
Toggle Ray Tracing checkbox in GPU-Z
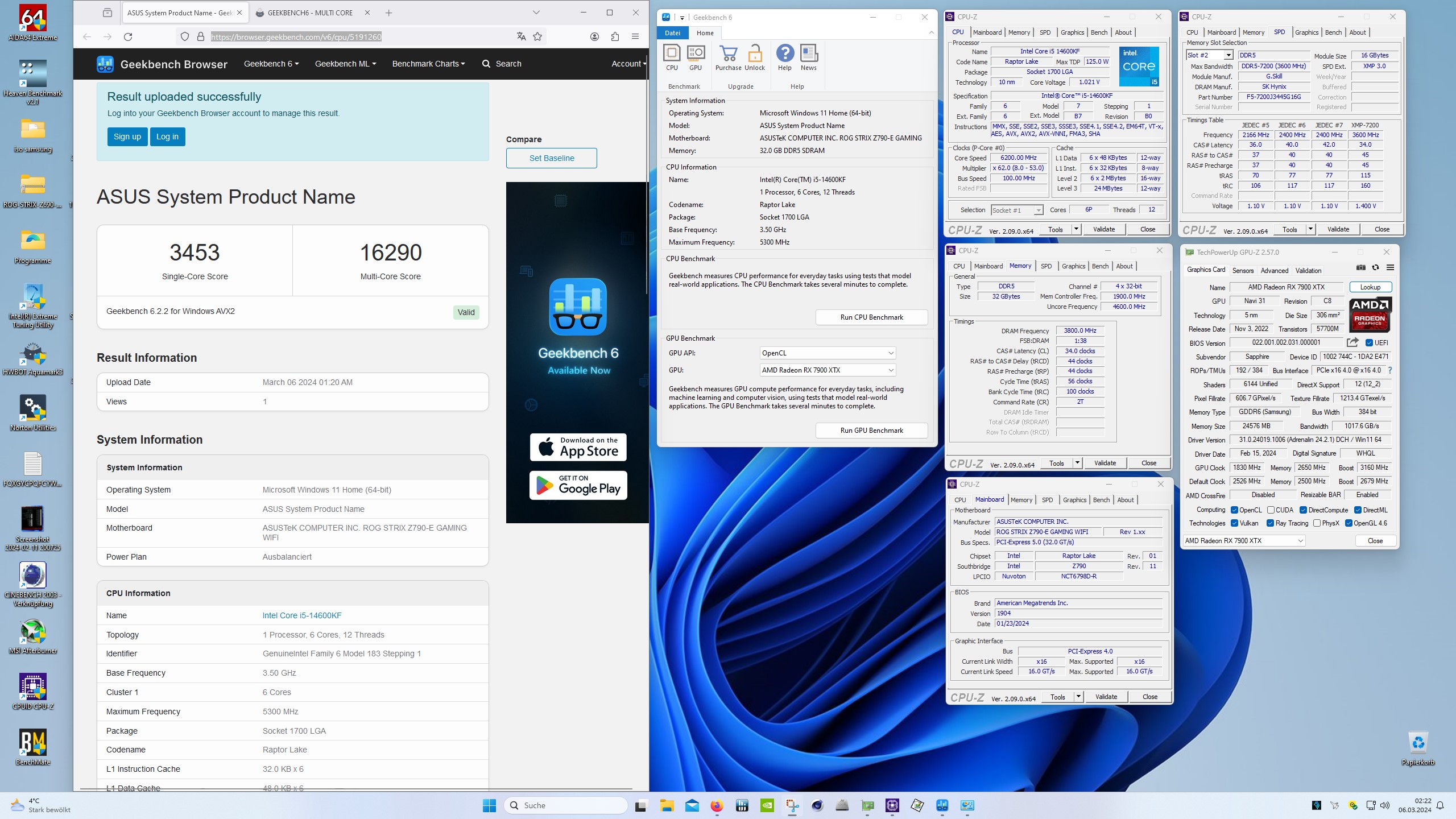[1271, 523]
